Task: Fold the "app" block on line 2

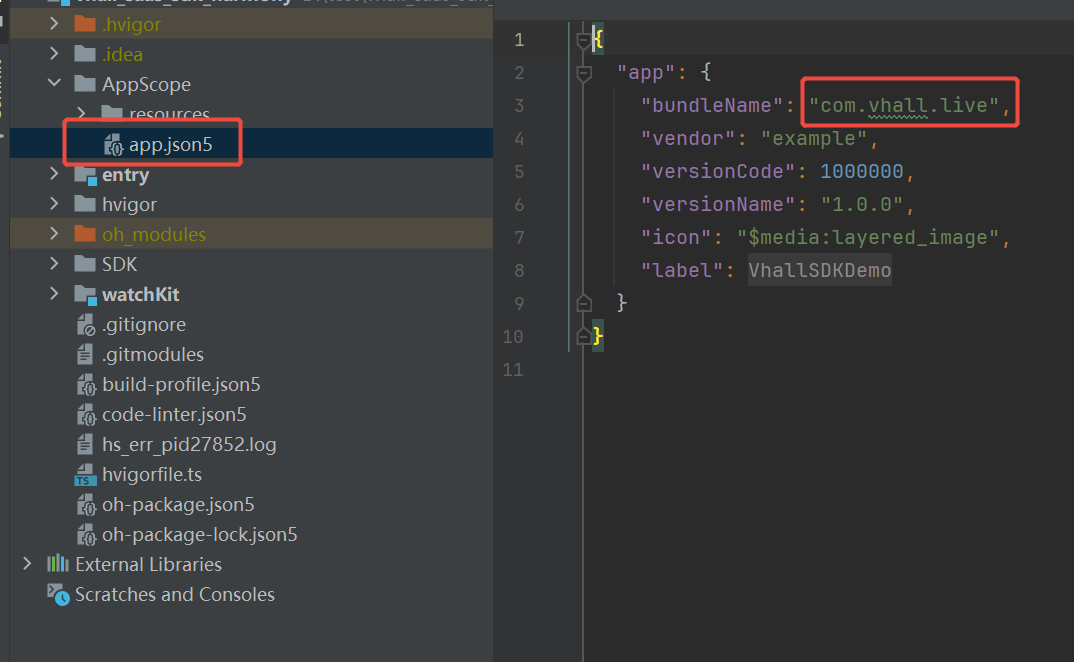Action: (x=584, y=73)
